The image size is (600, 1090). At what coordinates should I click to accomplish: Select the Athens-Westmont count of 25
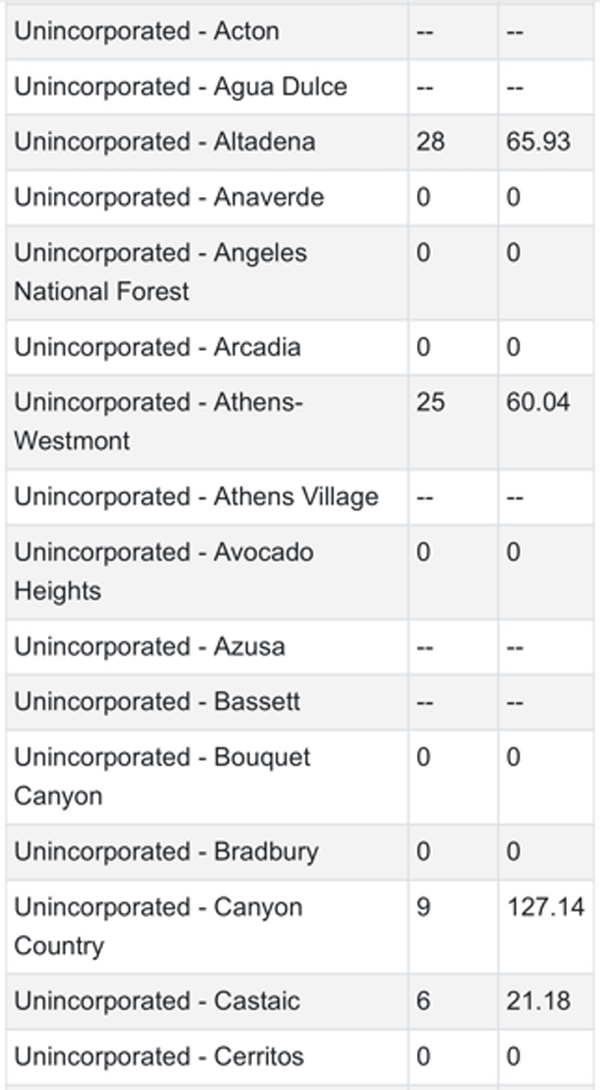[430, 402]
